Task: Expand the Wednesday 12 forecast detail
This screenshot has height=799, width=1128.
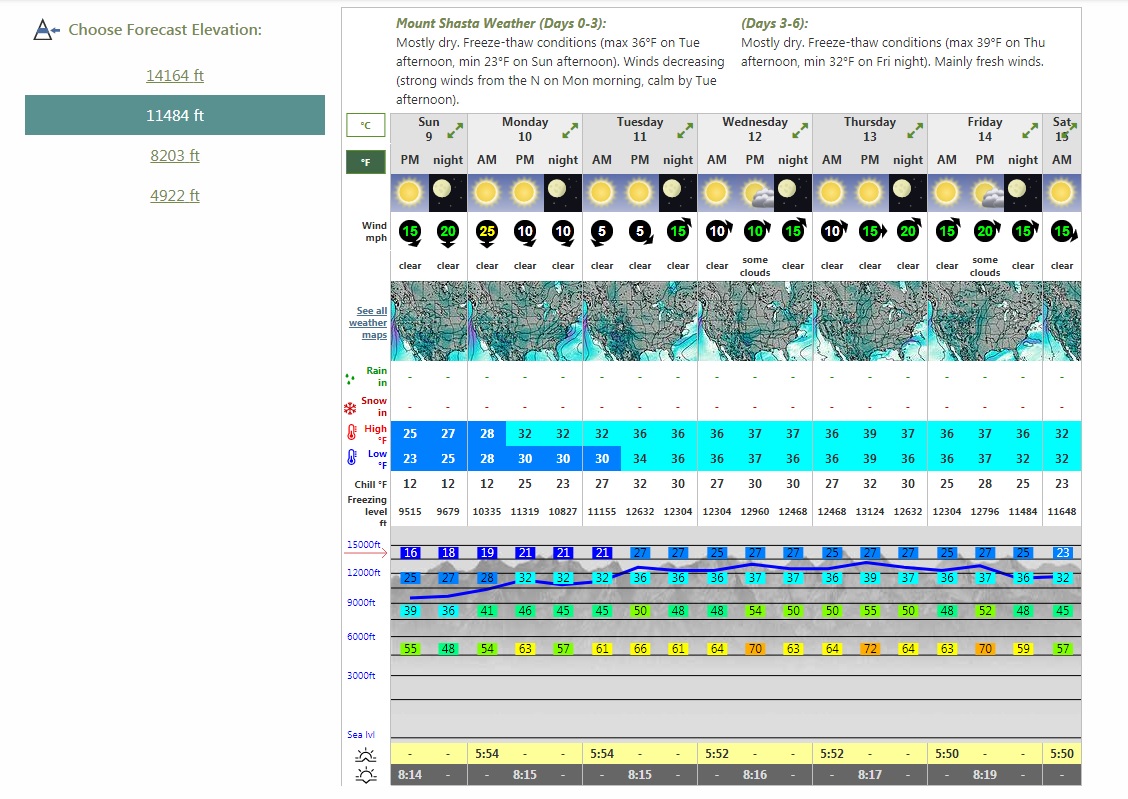Action: click(800, 131)
